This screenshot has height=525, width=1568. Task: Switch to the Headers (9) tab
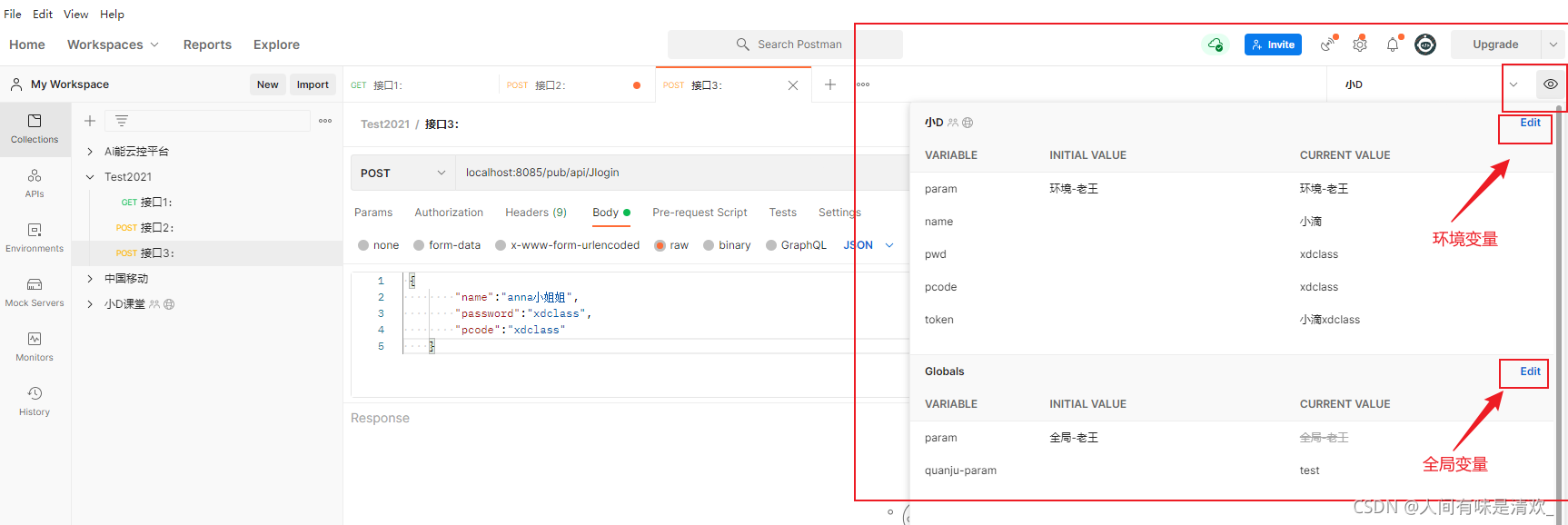(x=536, y=213)
